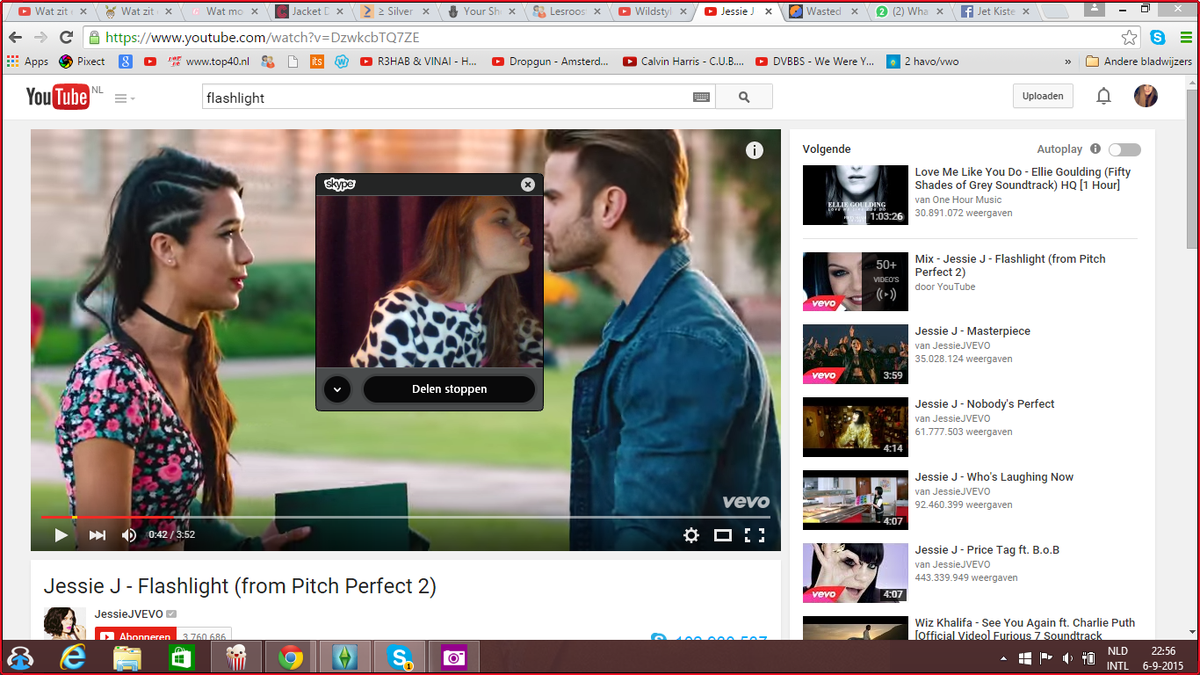Reload the current page

[67, 37]
